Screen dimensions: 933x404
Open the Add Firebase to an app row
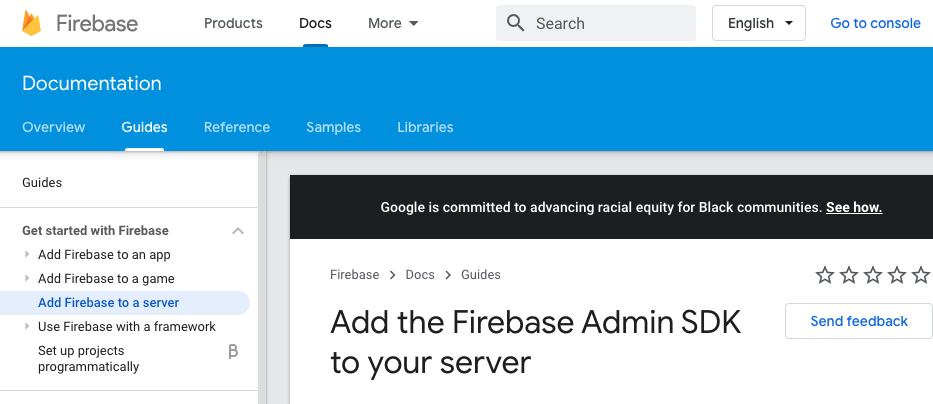tap(104, 255)
